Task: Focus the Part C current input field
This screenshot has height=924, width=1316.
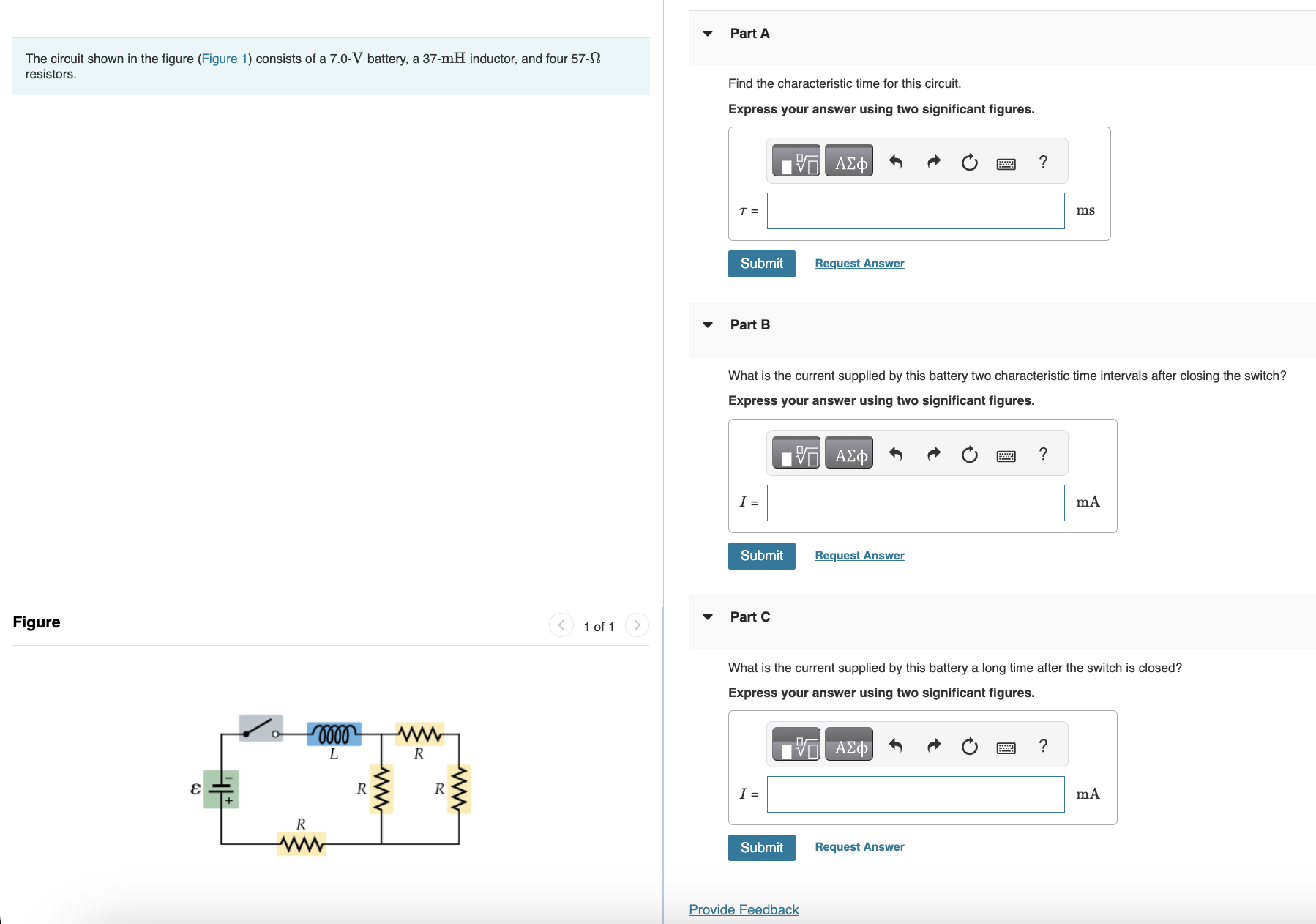Action: click(916, 794)
